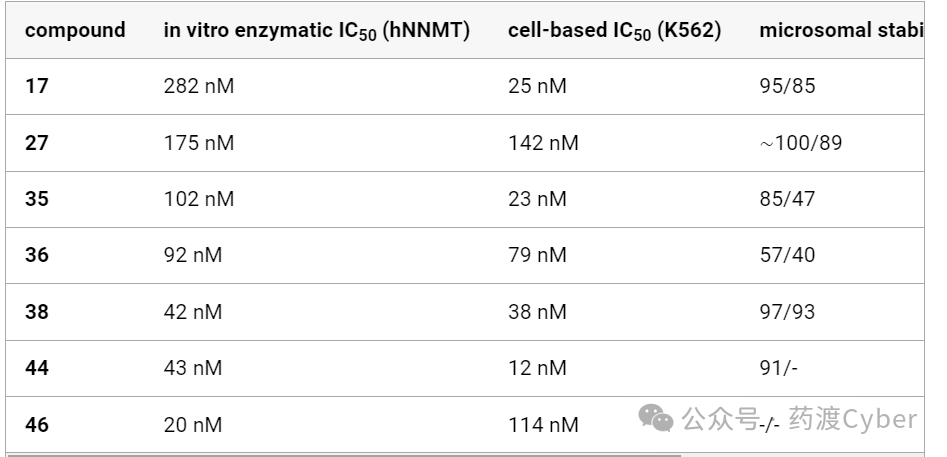Select the compound column header
Image resolution: width=947 pixels, height=457 pixels.
(x=75, y=30)
